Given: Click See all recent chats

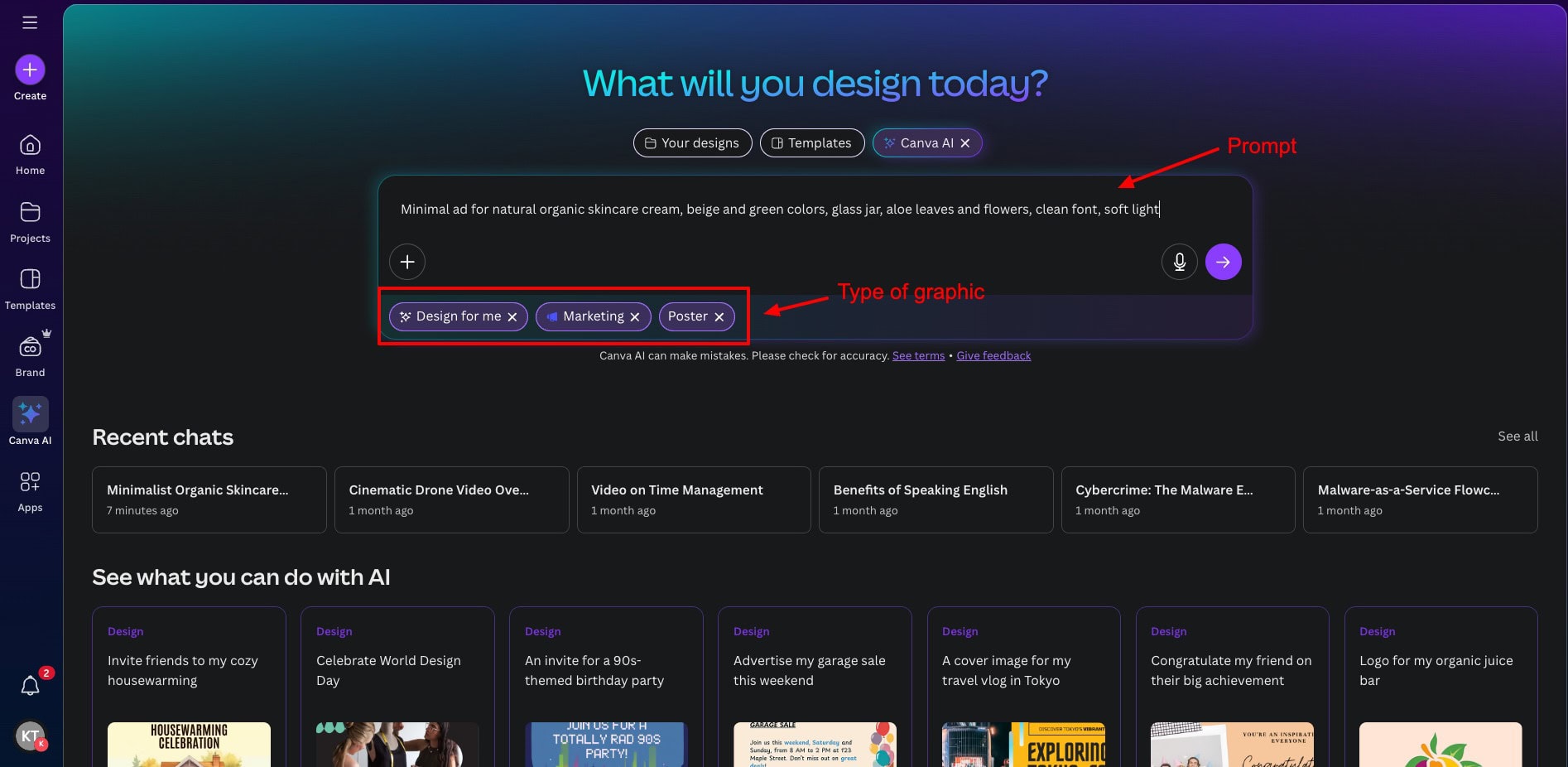Looking at the screenshot, I should click(1517, 437).
